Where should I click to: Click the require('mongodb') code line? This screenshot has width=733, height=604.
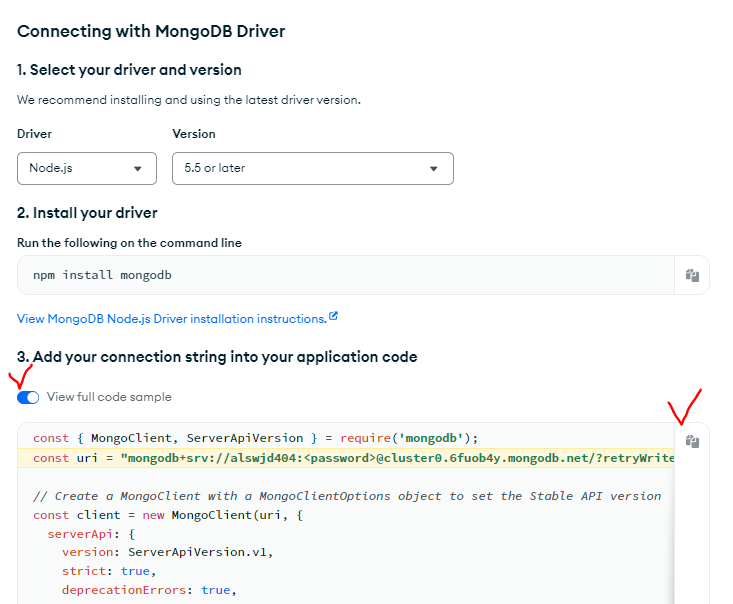coord(256,438)
